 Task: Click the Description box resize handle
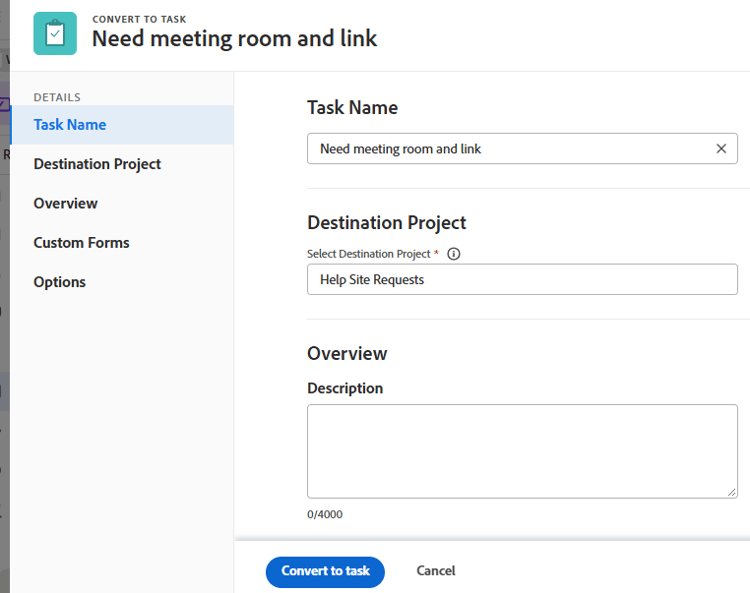[731, 492]
